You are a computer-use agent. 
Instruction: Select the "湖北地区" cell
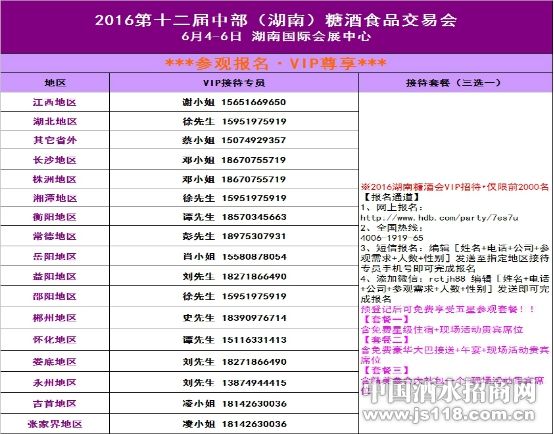point(55,122)
